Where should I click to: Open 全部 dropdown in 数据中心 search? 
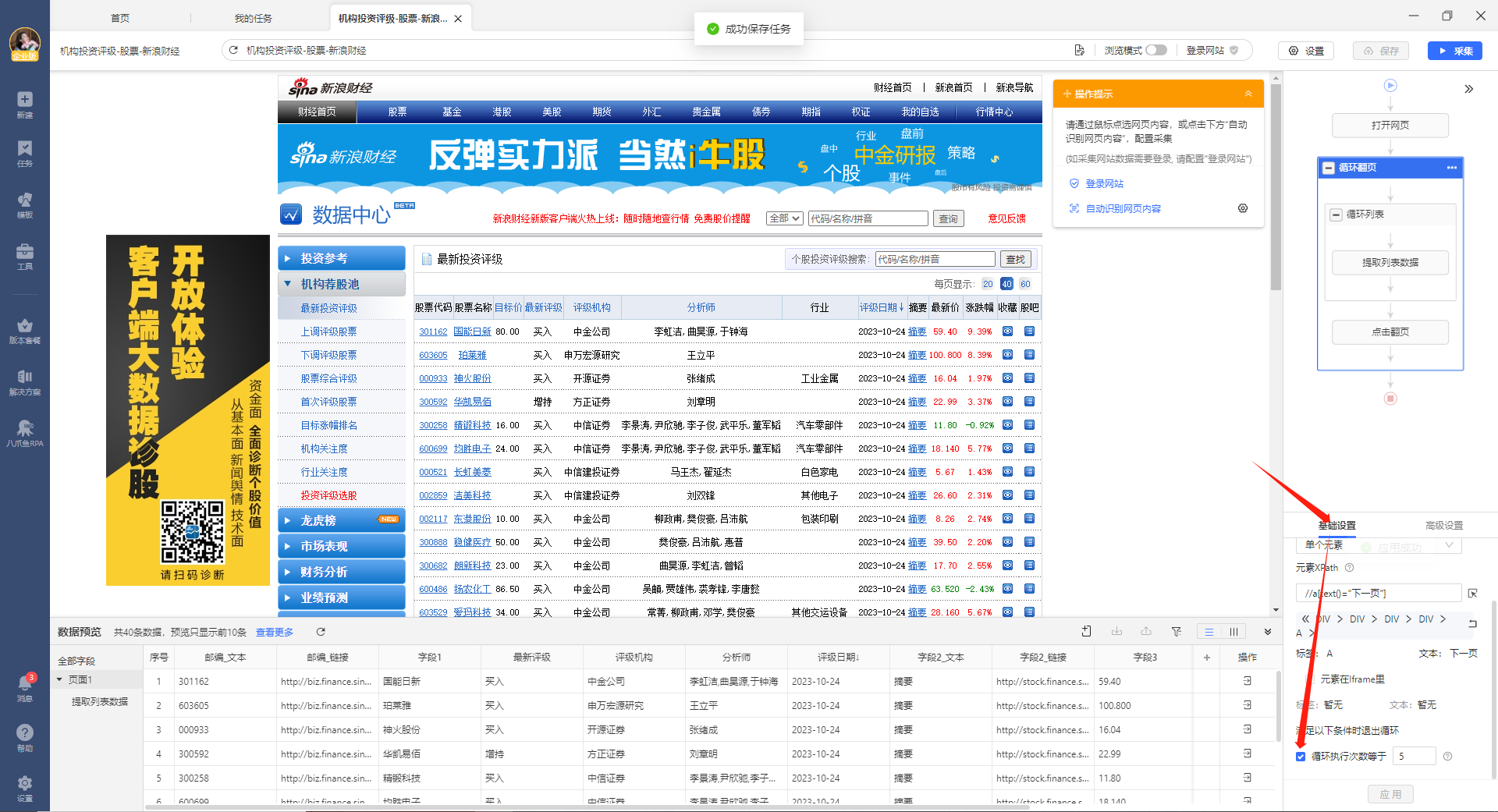tap(784, 218)
